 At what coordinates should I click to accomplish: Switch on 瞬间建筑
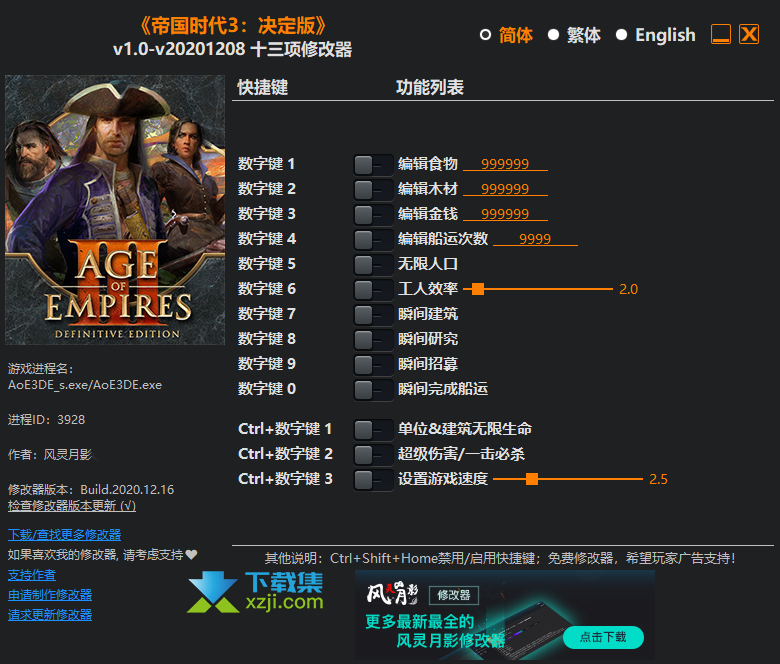point(373,315)
